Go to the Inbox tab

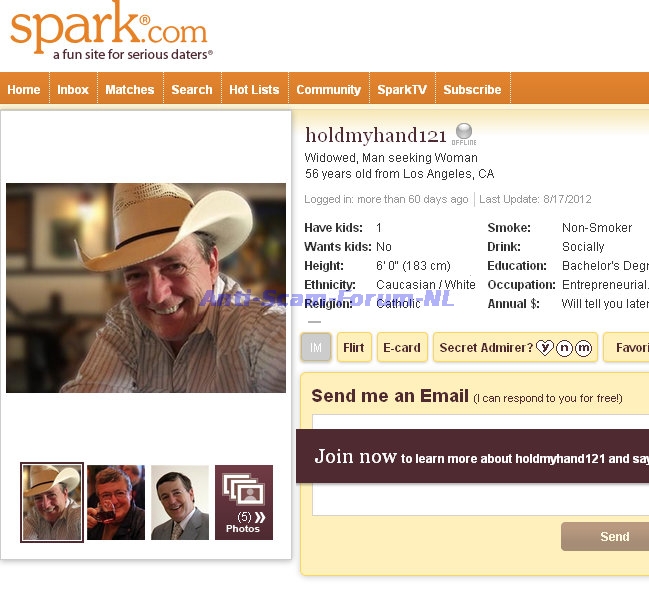click(x=73, y=89)
